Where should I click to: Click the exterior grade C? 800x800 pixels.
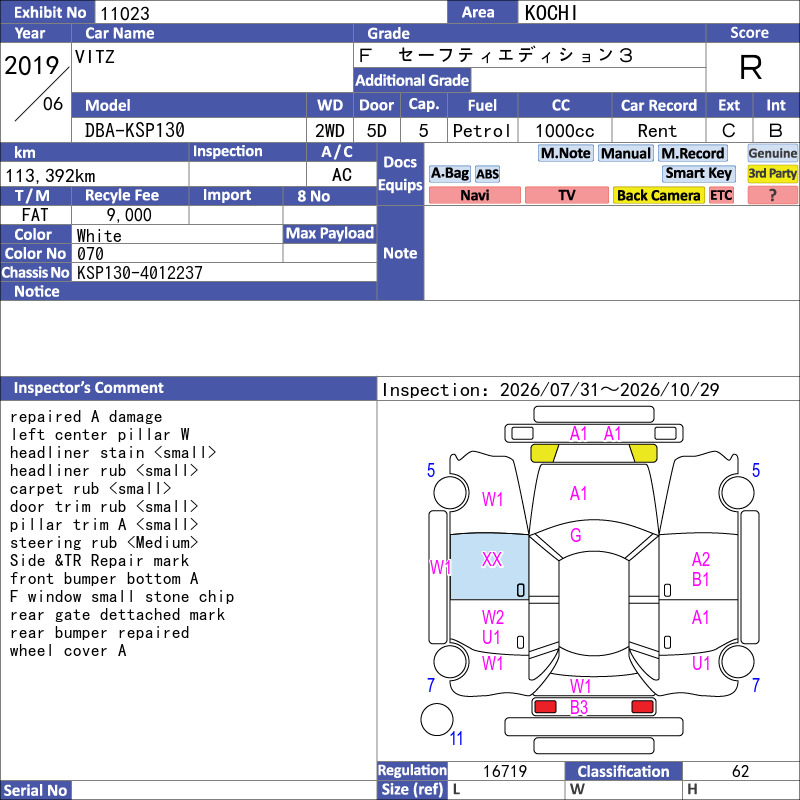728,131
